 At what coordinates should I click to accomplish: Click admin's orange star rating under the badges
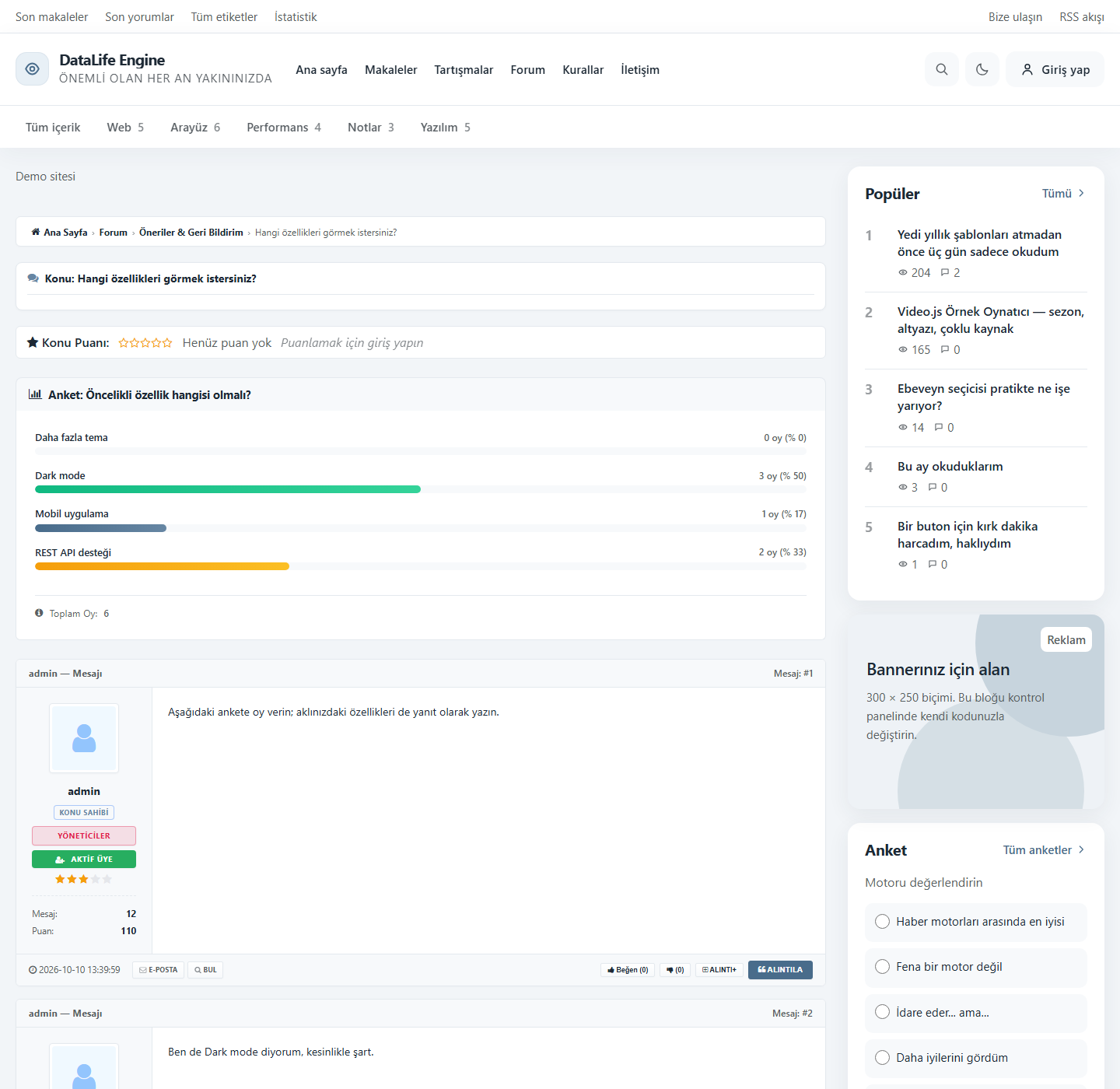click(x=84, y=879)
